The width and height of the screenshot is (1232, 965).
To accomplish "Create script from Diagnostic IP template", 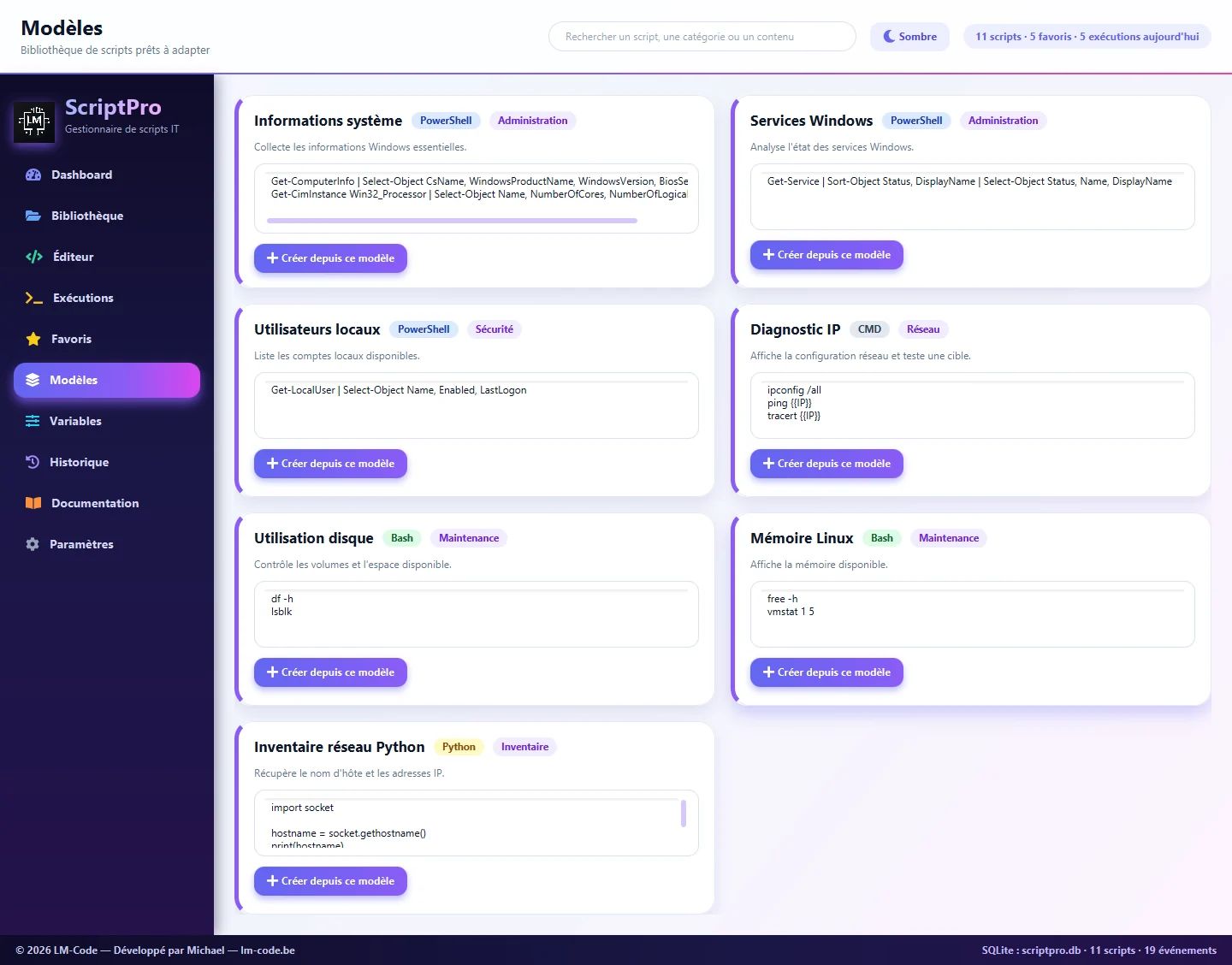I will pyautogui.click(x=826, y=464).
